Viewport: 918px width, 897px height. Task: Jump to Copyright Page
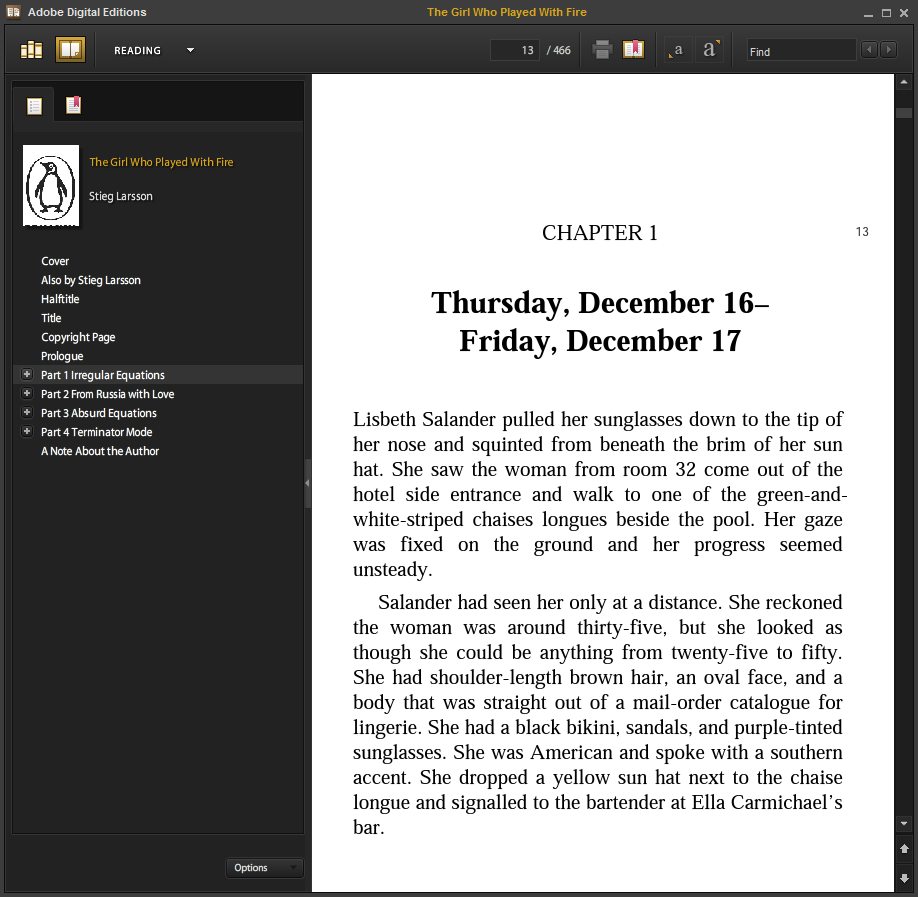(78, 337)
